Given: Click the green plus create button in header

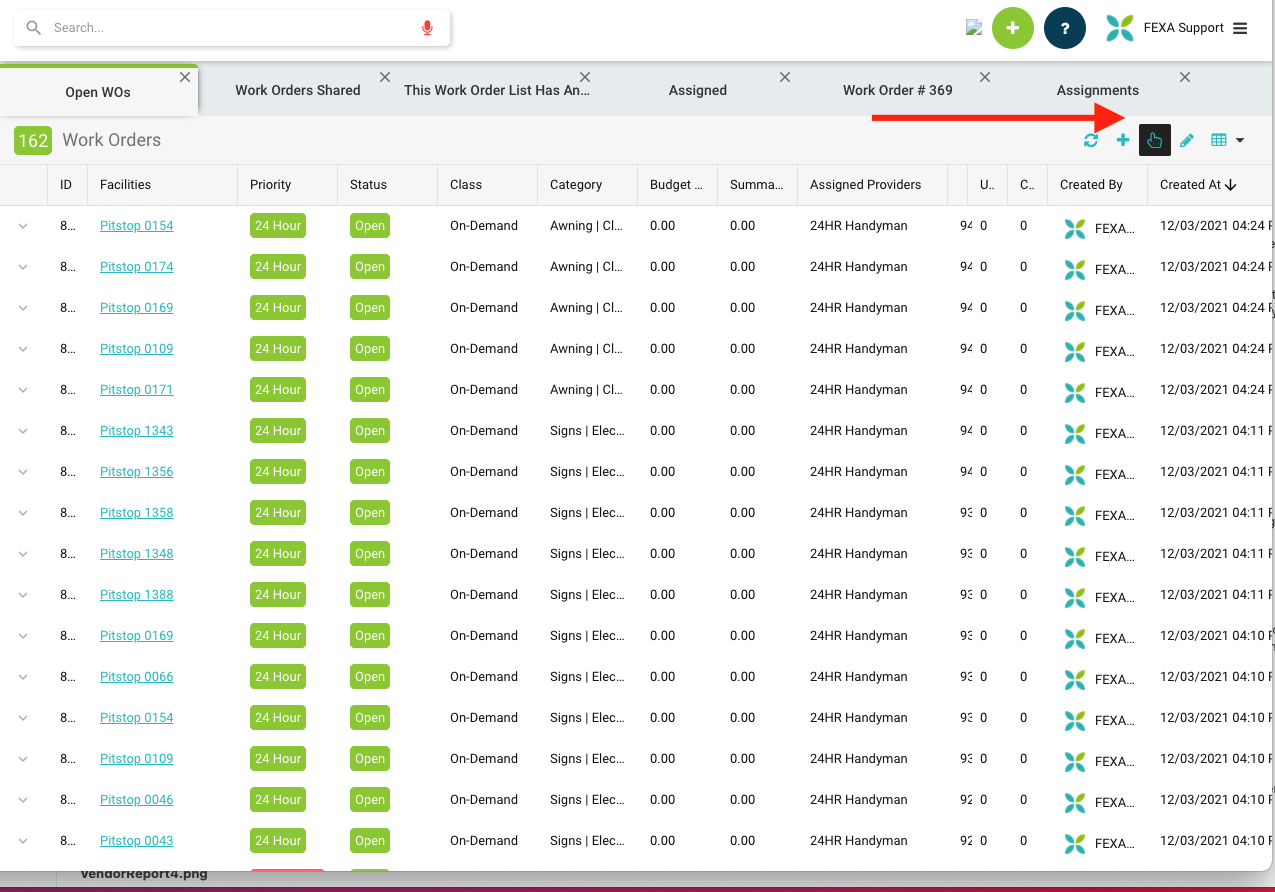Looking at the screenshot, I should [x=1012, y=27].
